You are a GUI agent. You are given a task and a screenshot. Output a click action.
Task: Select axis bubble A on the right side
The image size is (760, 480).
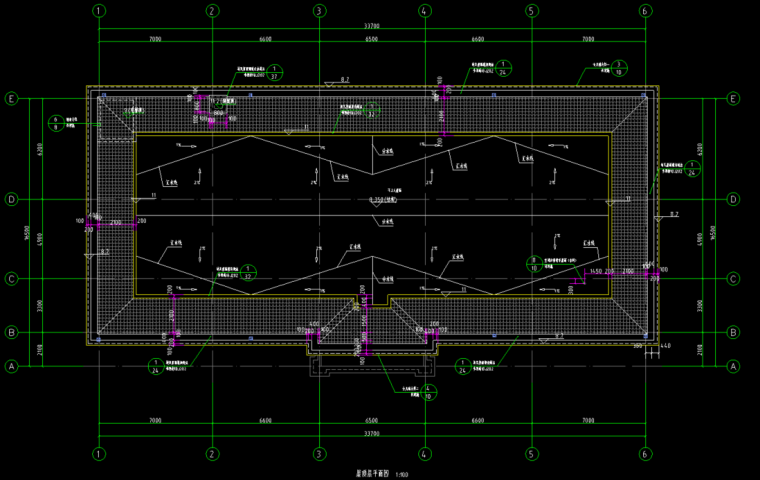(735, 367)
